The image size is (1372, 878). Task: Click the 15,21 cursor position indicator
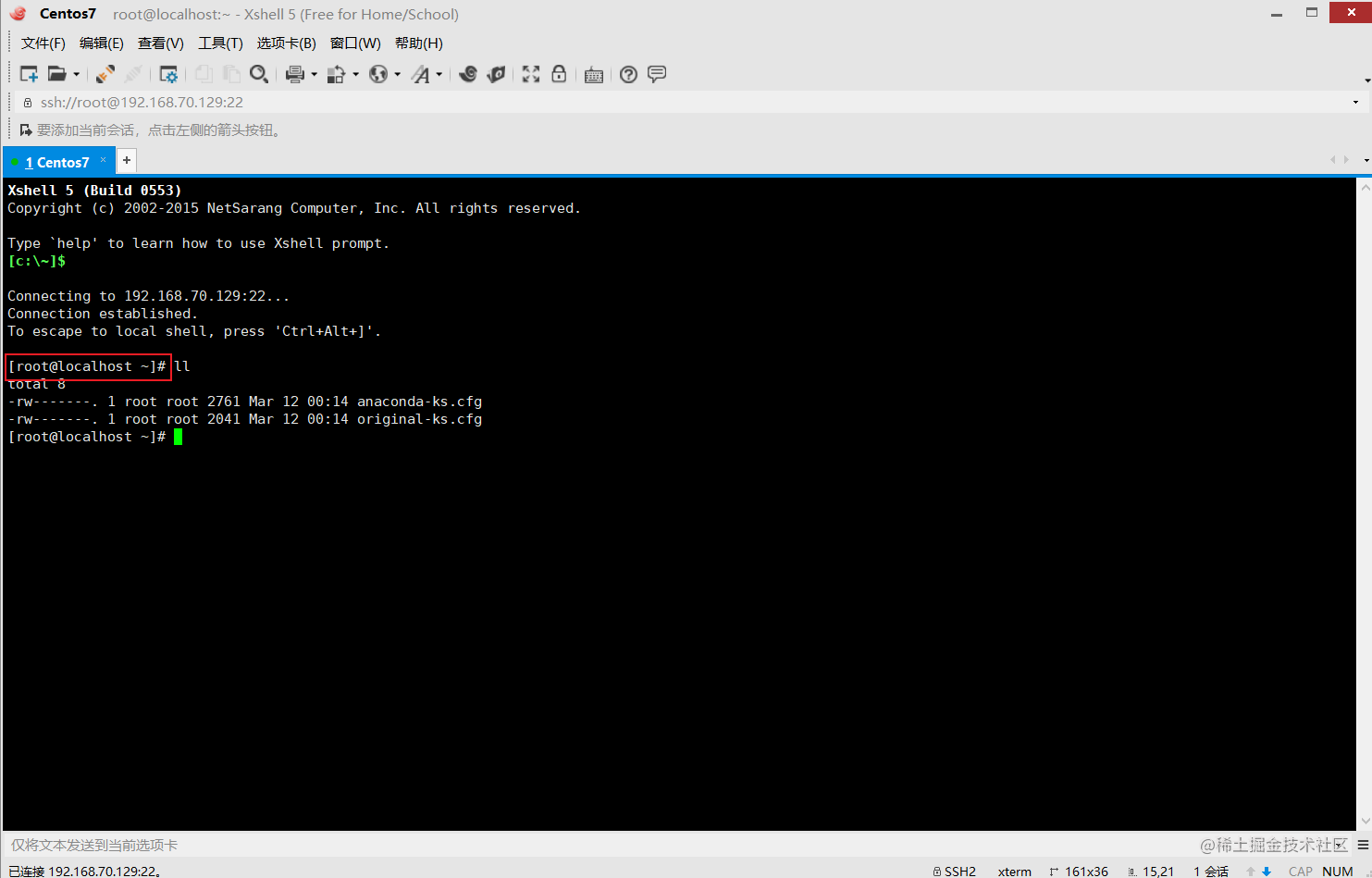click(1158, 872)
